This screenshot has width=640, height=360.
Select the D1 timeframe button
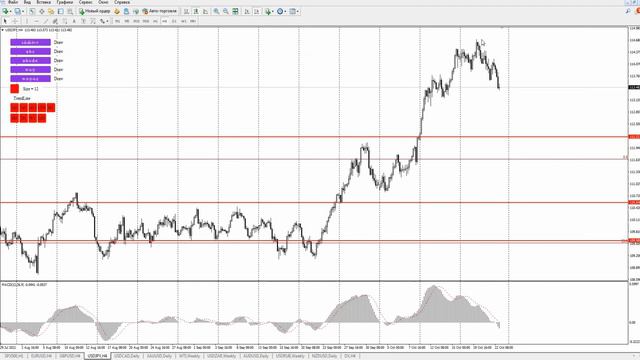tap(174, 21)
